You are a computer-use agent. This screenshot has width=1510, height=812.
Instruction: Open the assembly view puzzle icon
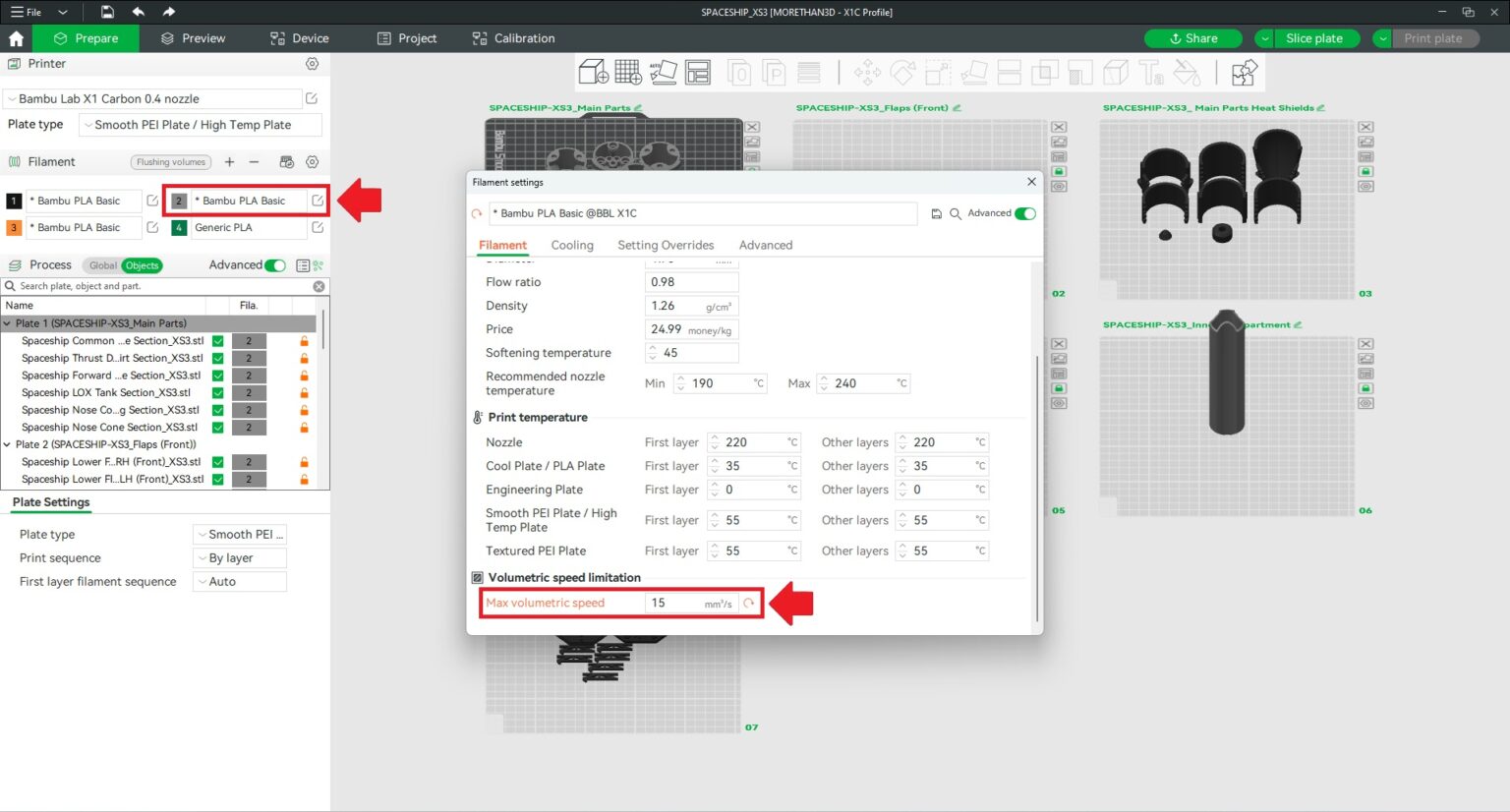click(x=1244, y=72)
